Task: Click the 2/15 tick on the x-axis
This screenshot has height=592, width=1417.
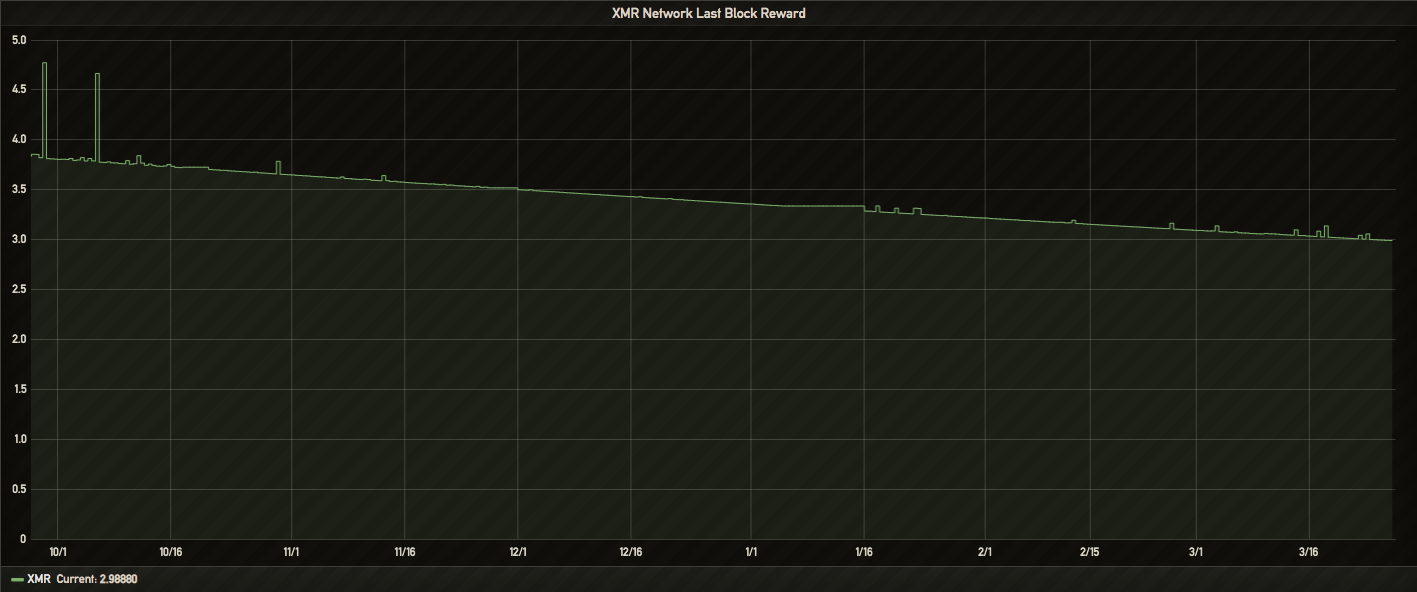Action: pyautogui.click(x=1089, y=552)
